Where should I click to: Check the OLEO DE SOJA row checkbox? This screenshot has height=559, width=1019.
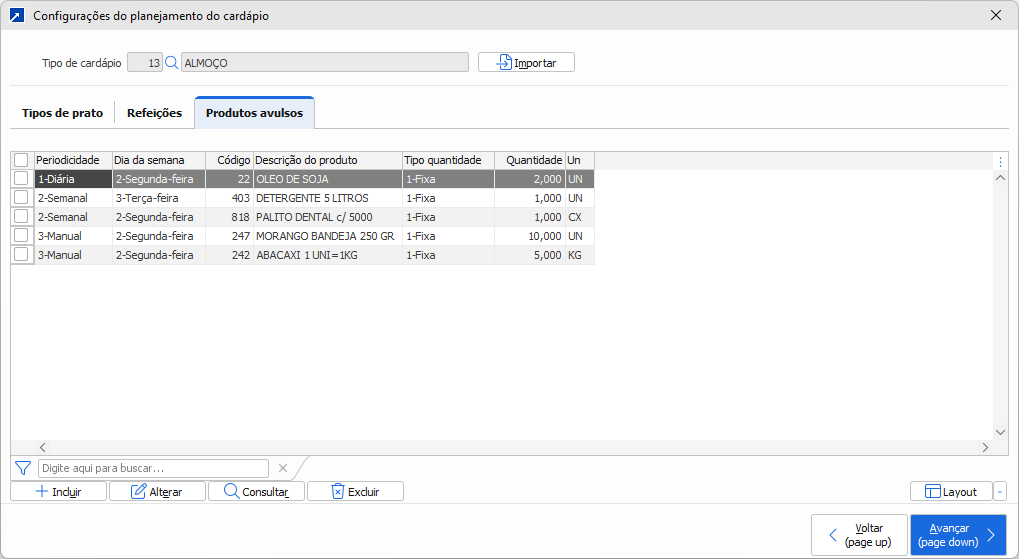click(x=21, y=178)
